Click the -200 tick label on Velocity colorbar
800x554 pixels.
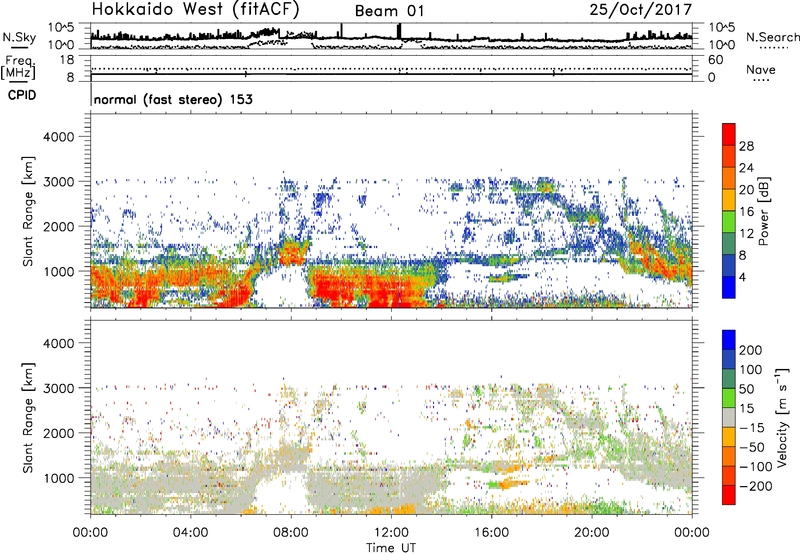pyautogui.click(x=756, y=486)
